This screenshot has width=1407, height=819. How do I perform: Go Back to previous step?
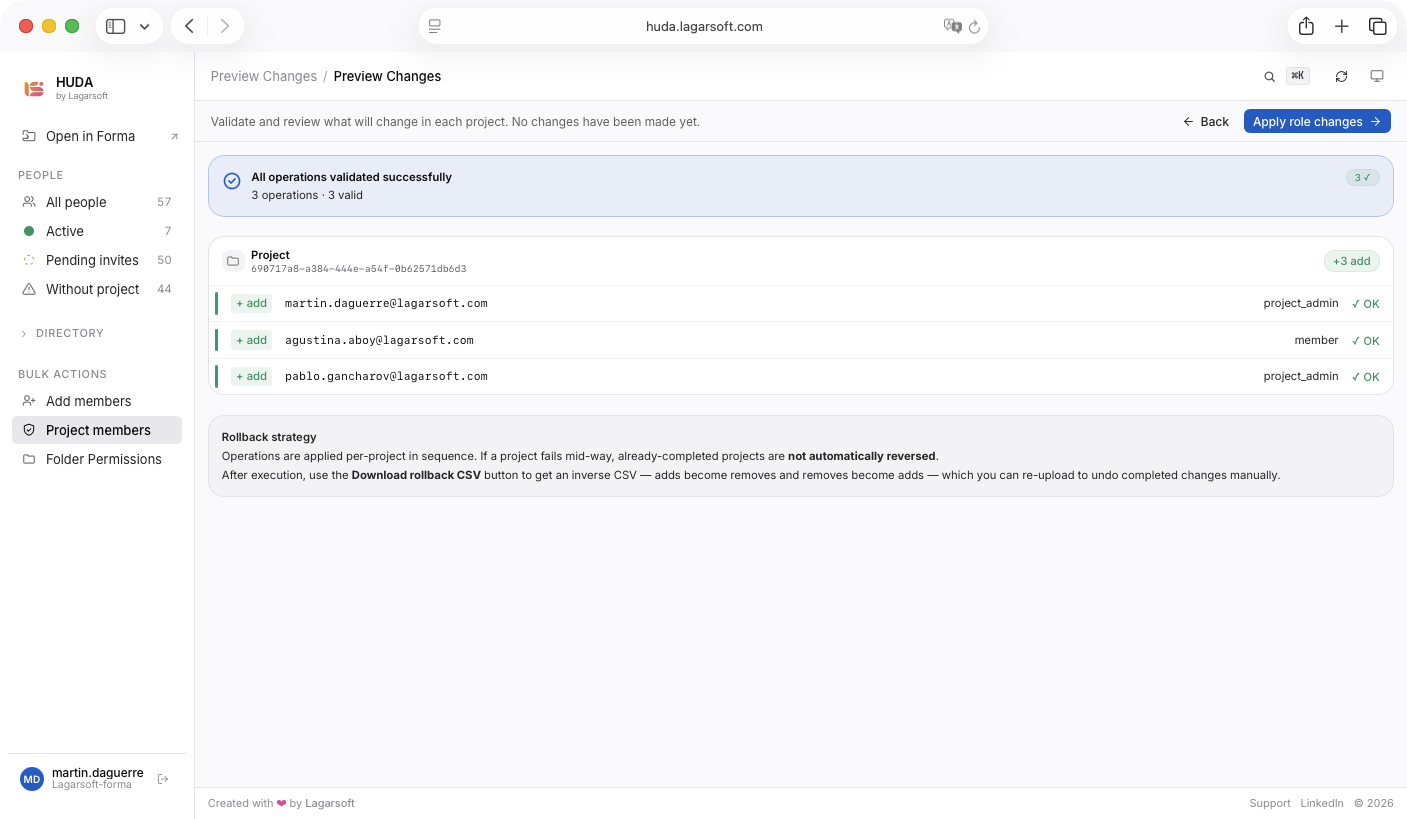(x=1206, y=121)
